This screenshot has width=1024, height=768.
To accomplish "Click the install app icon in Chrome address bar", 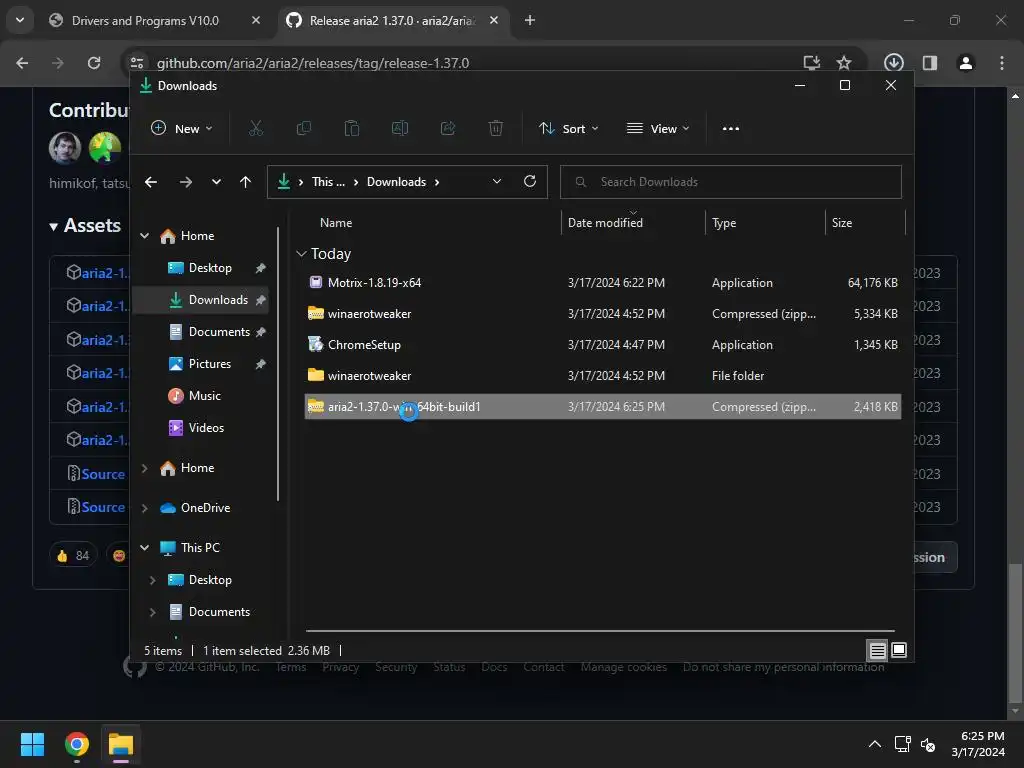I will 811,63.
